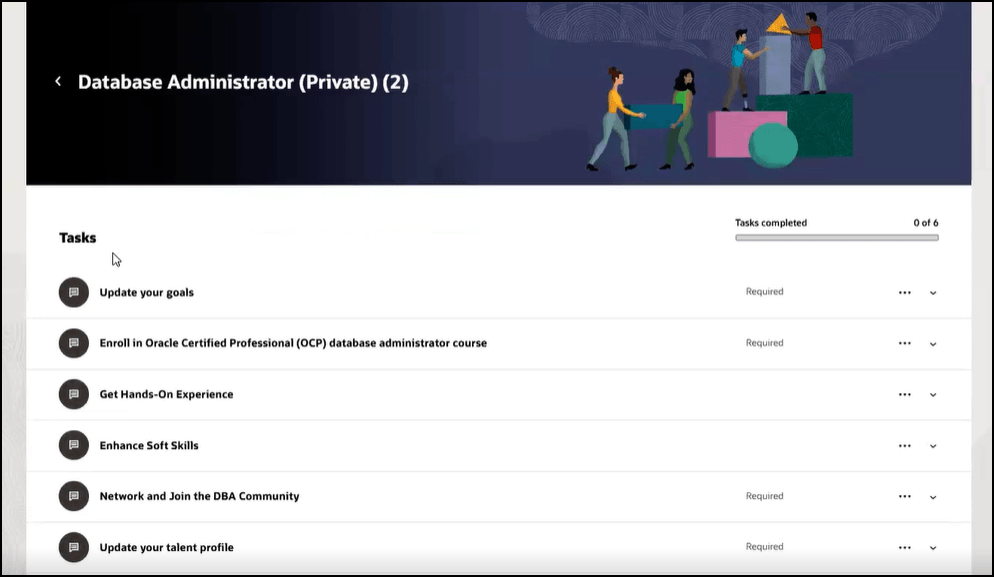
Task: Click the Required label on Update your goals
Action: coord(765,292)
